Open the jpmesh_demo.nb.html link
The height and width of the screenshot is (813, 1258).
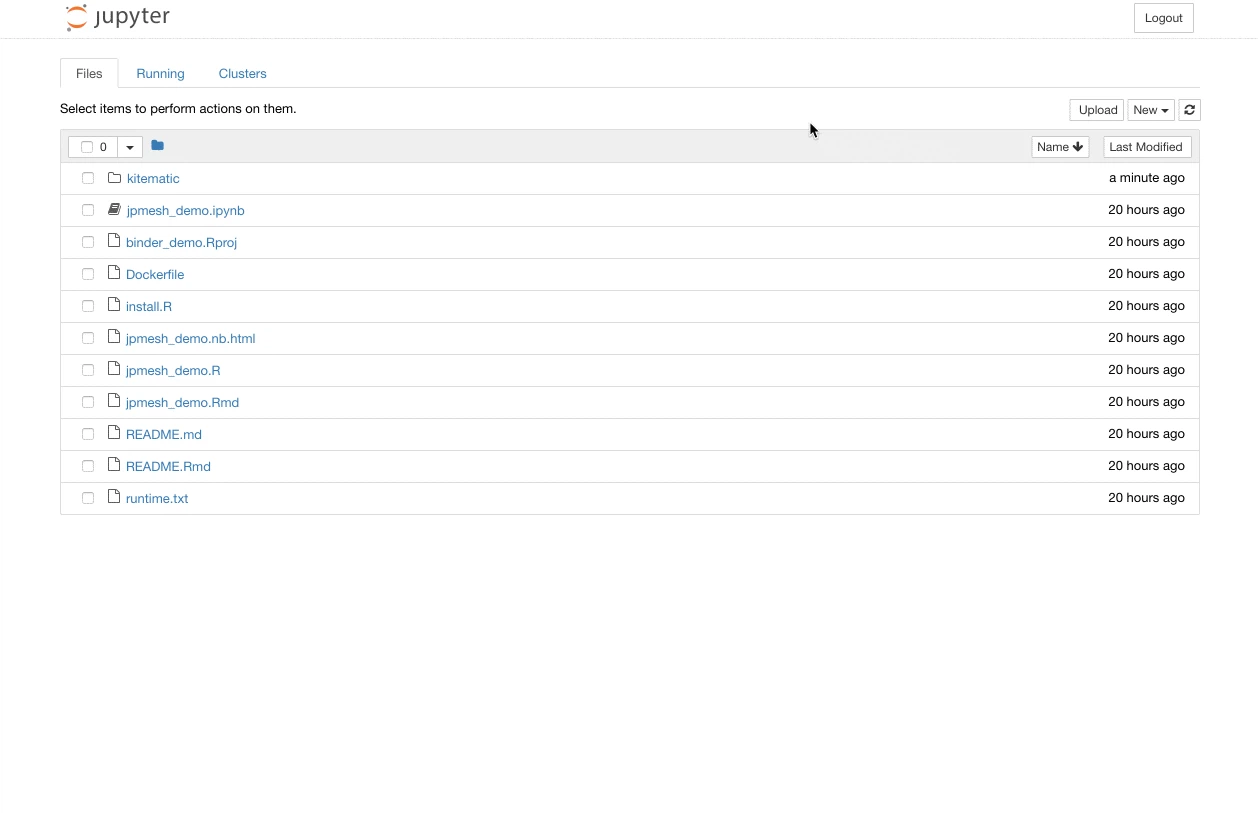(x=190, y=338)
